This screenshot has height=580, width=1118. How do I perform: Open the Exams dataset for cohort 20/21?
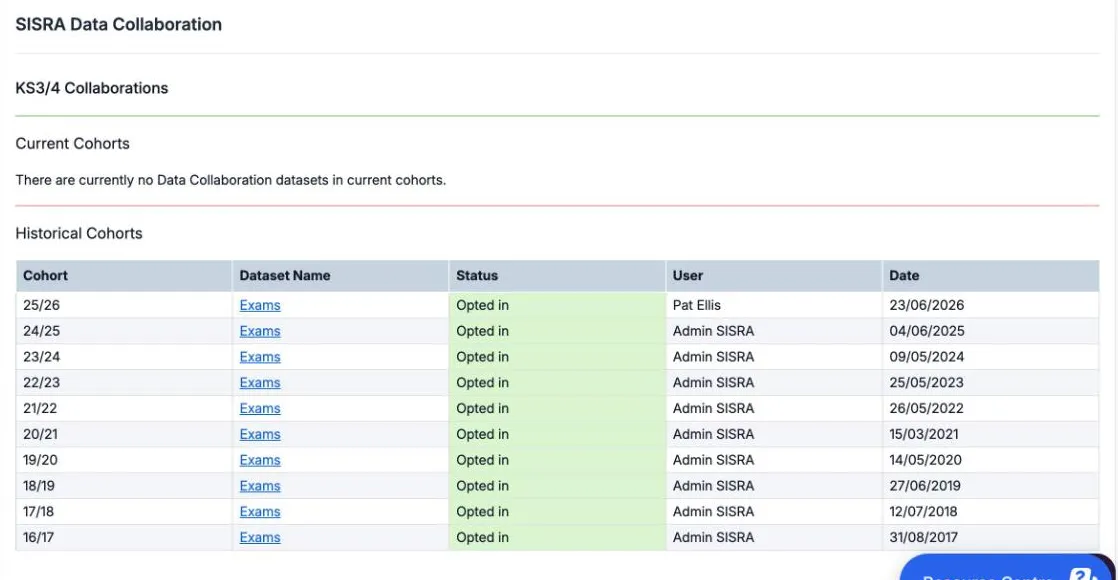[260, 434]
